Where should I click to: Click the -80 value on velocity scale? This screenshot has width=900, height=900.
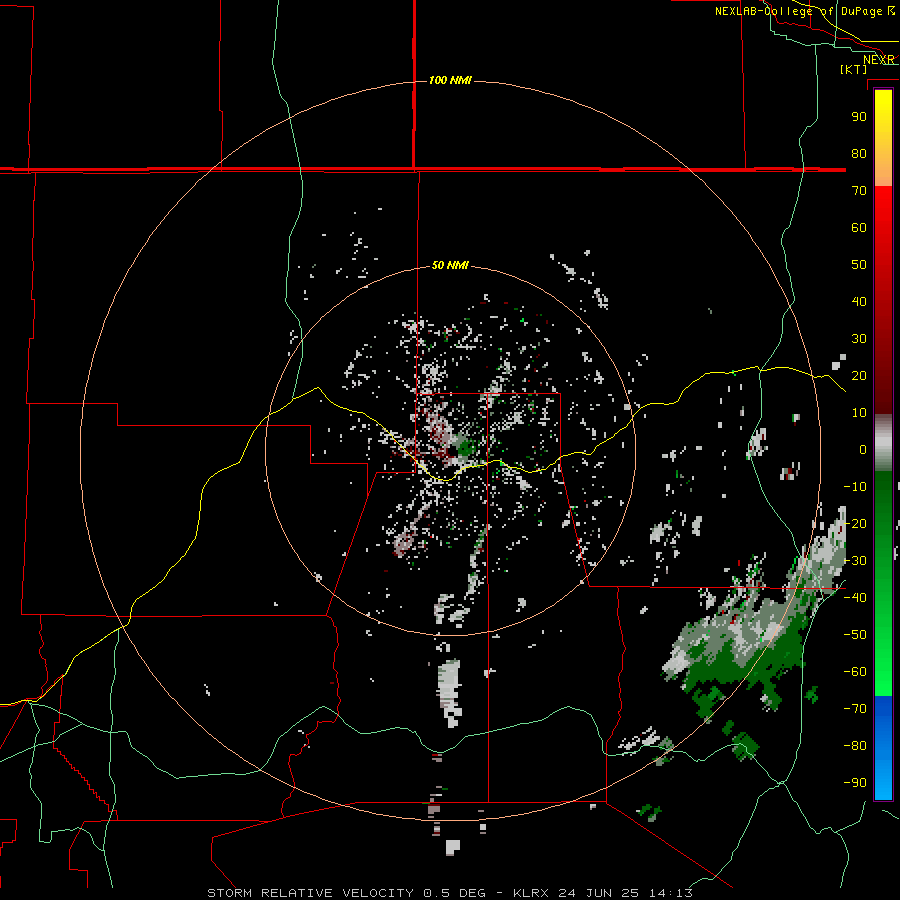click(x=855, y=746)
